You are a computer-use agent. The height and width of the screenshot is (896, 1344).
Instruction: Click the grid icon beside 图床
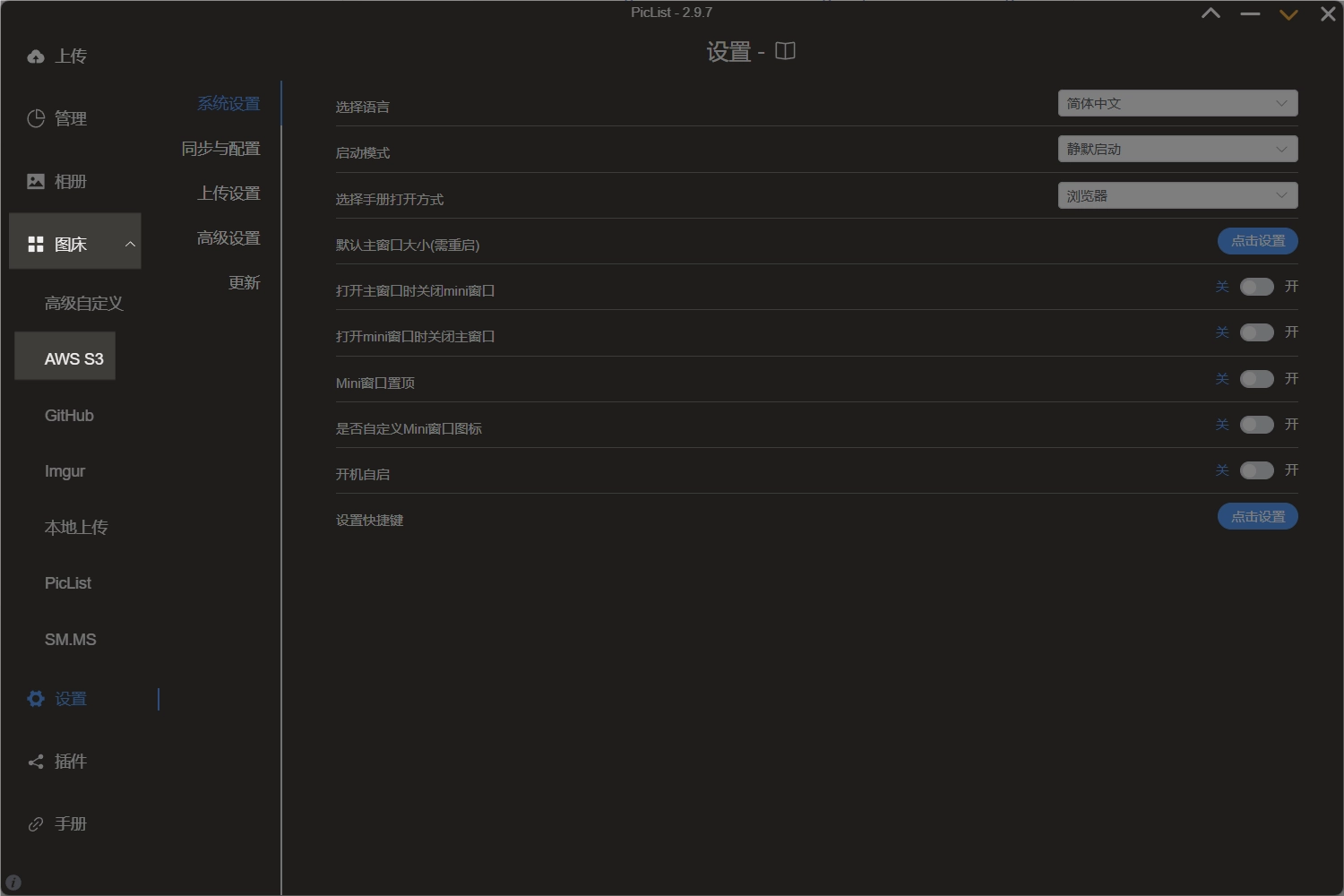[36, 244]
